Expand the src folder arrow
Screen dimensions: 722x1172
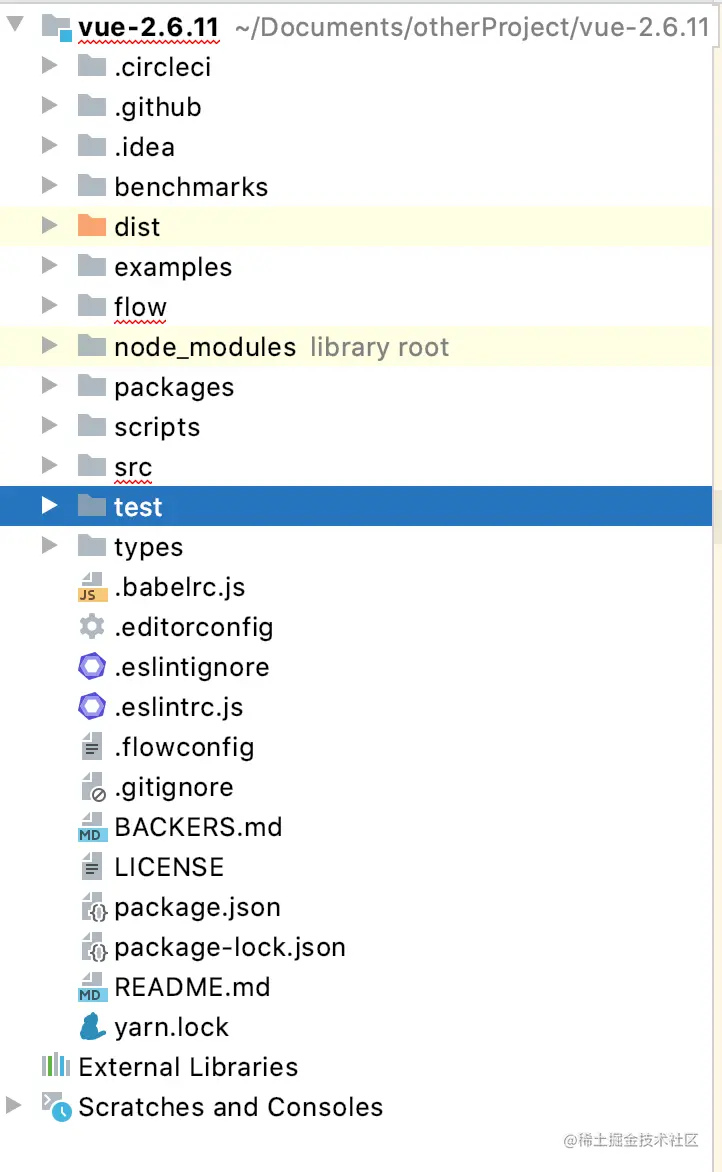(49, 467)
